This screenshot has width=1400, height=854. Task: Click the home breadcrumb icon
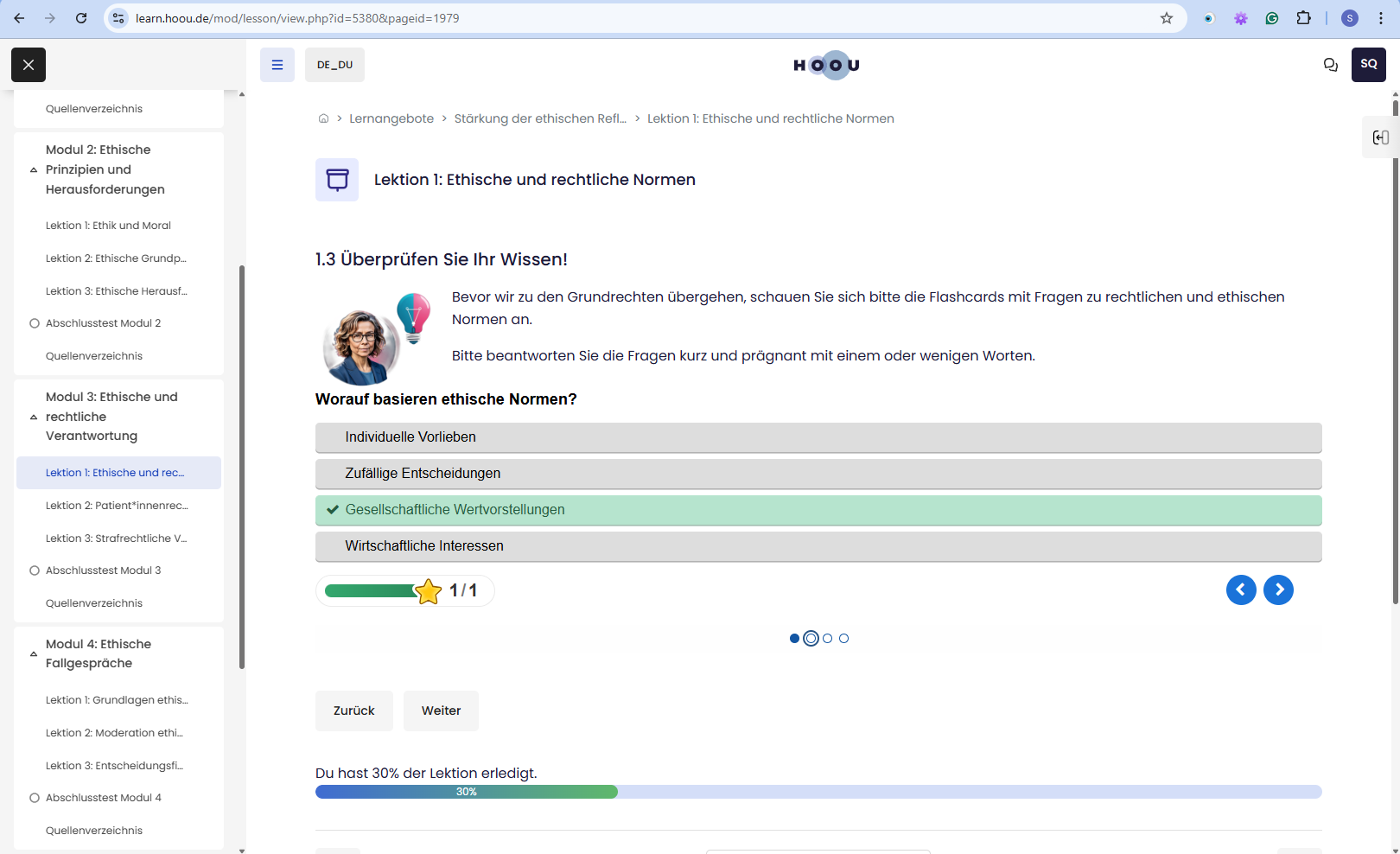(x=323, y=118)
